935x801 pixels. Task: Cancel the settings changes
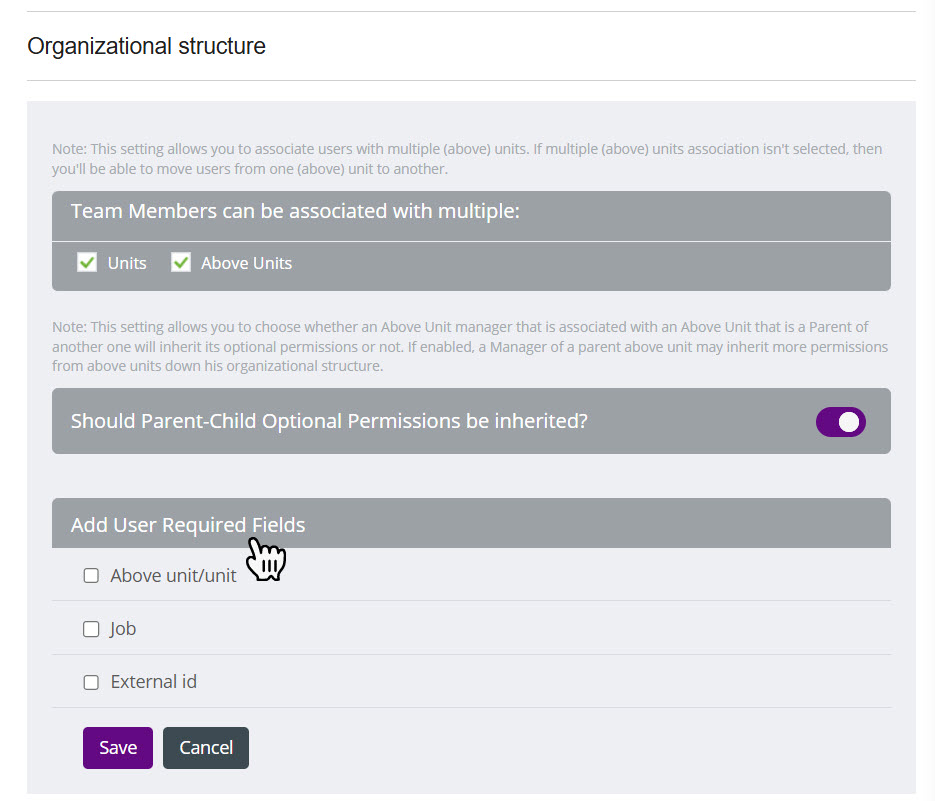[206, 748]
